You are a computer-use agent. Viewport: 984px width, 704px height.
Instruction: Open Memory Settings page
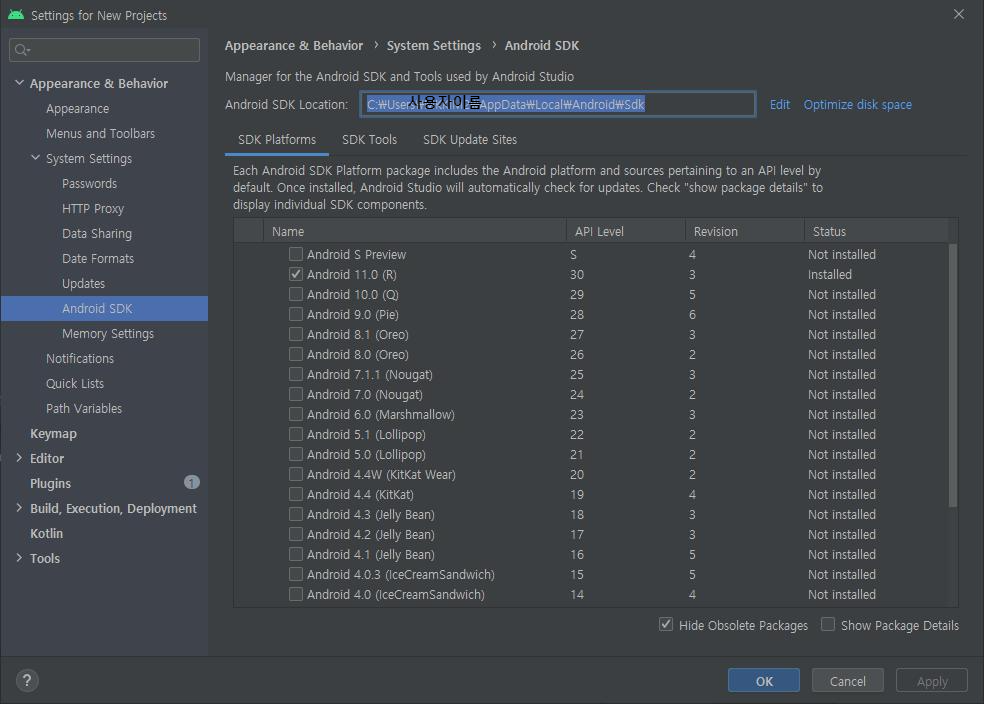pyautogui.click(x=108, y=334)
